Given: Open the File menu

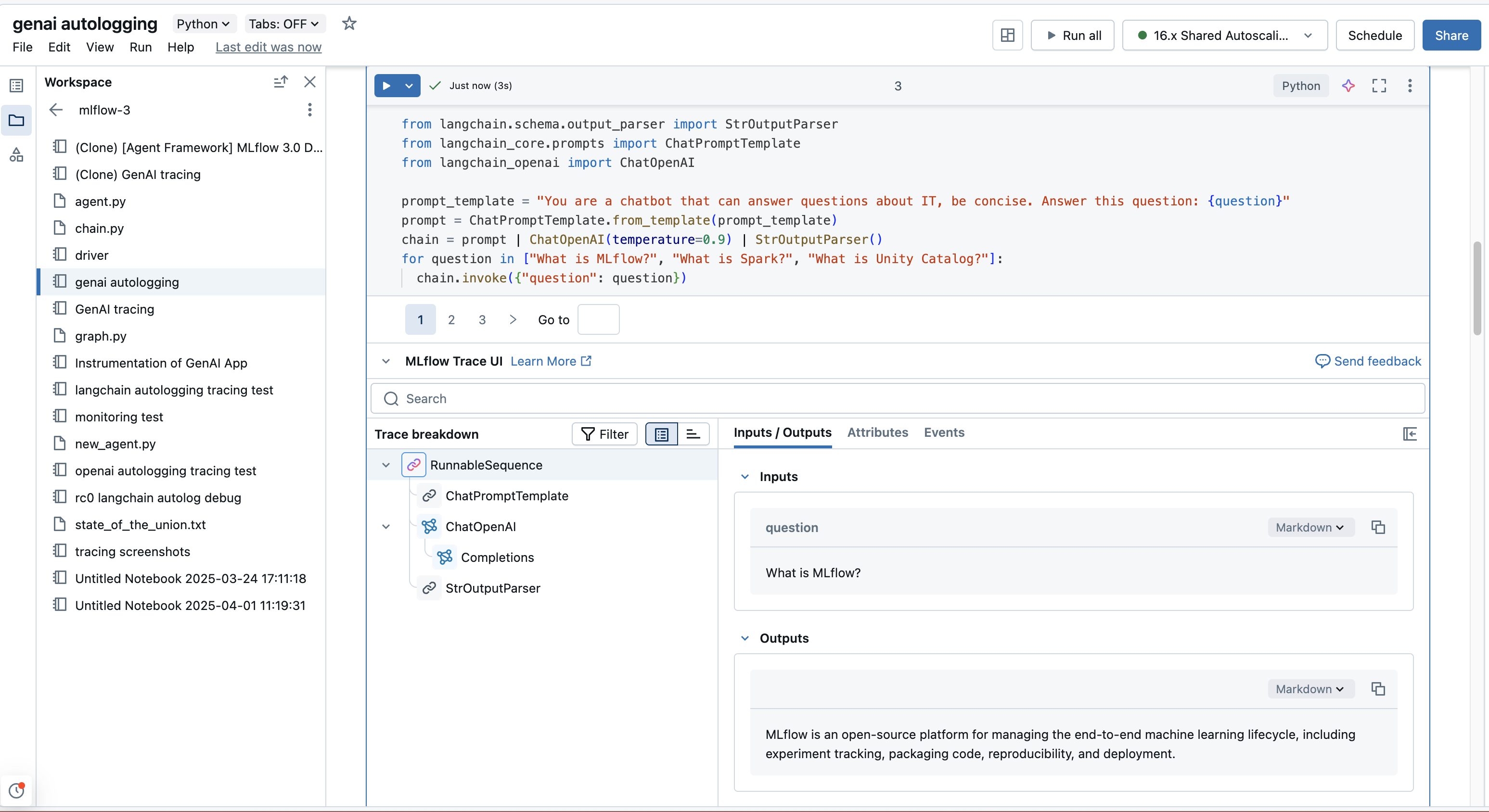Looking at the screenshot, I should (23, 48).
